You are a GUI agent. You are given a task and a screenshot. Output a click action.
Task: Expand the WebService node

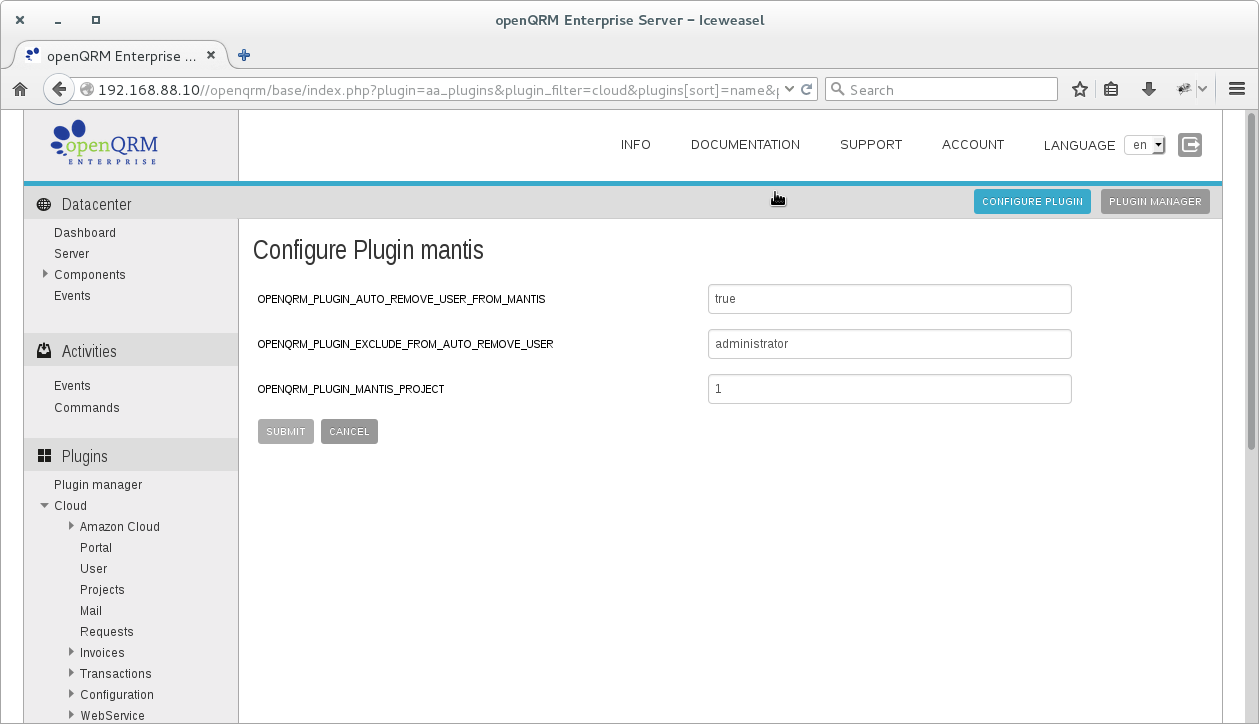72,715
